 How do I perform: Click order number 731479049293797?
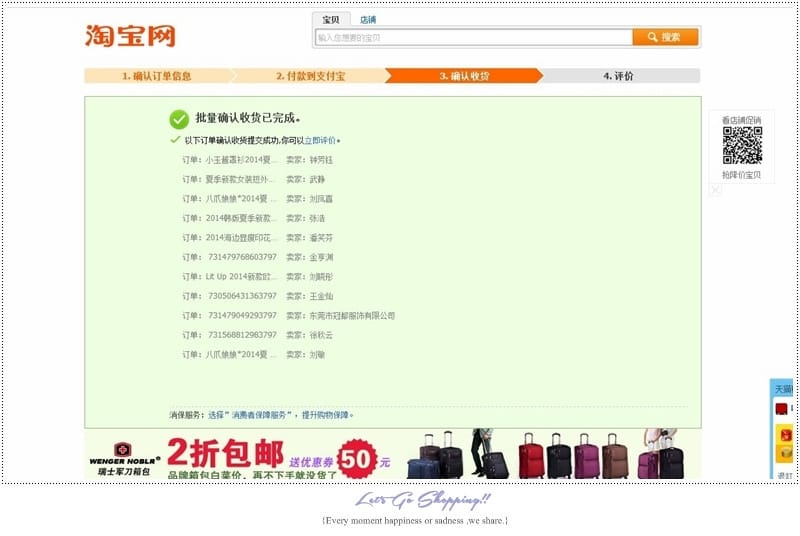click(x=242, y=315)
